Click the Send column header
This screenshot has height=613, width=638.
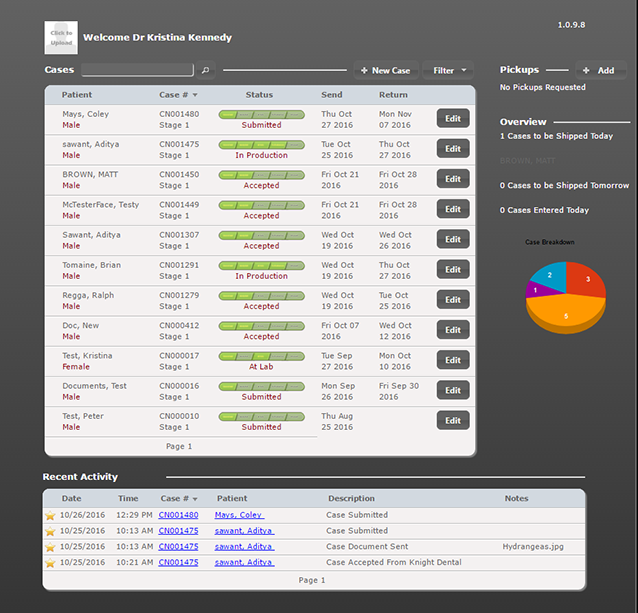(x=332, y=95)
